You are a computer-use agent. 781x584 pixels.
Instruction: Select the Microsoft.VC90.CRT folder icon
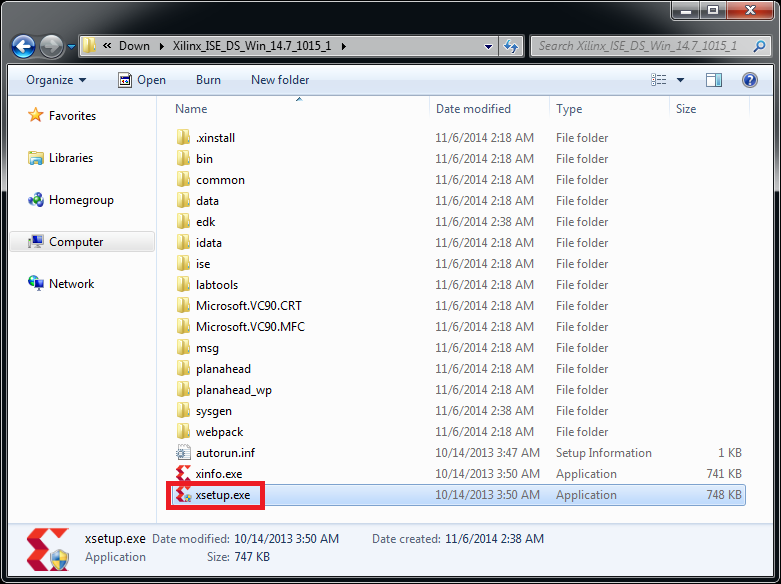point(183,305)
